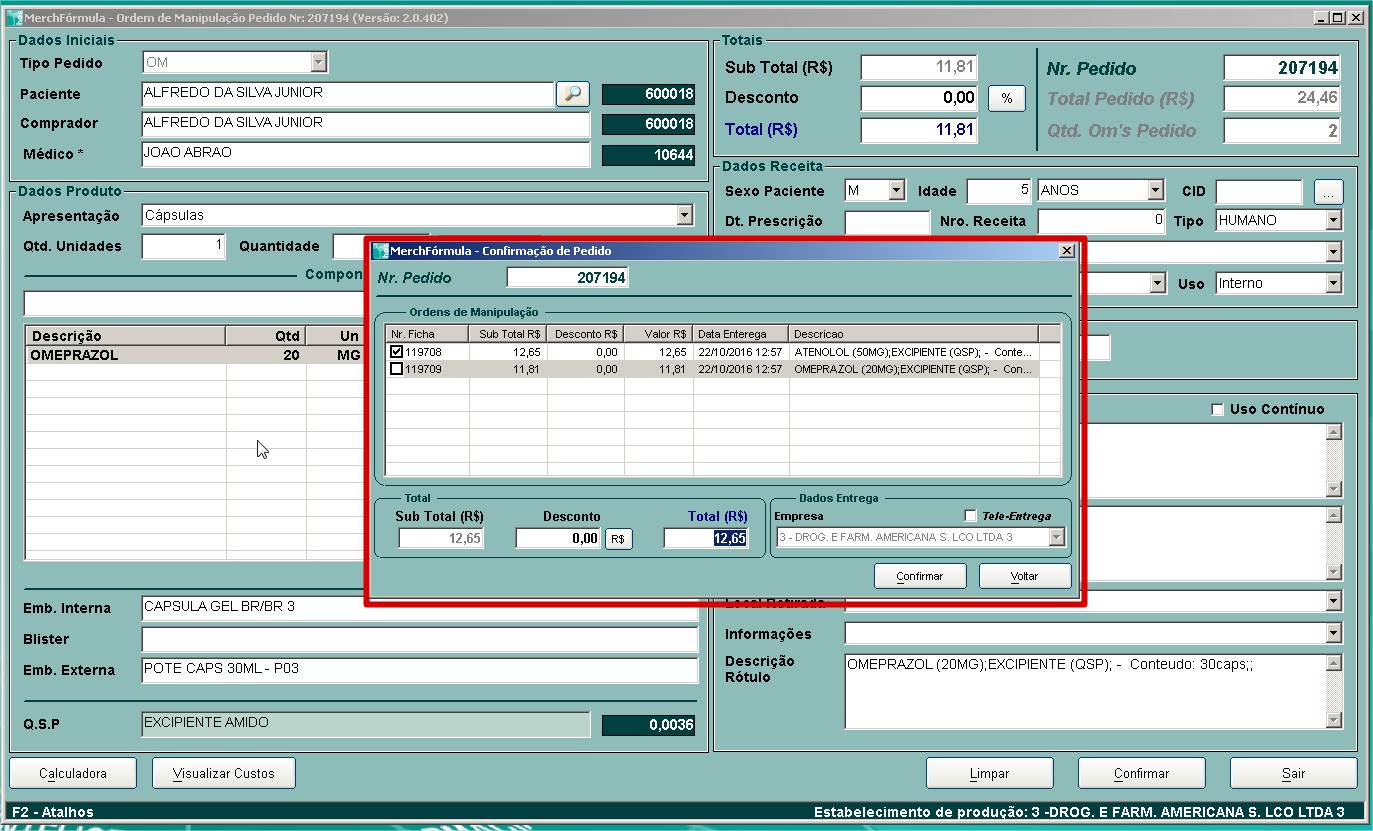This screenshot has width=1373, height=831.
Task: Click the patient search magnifier icon
Action: [x=572, y=94]
